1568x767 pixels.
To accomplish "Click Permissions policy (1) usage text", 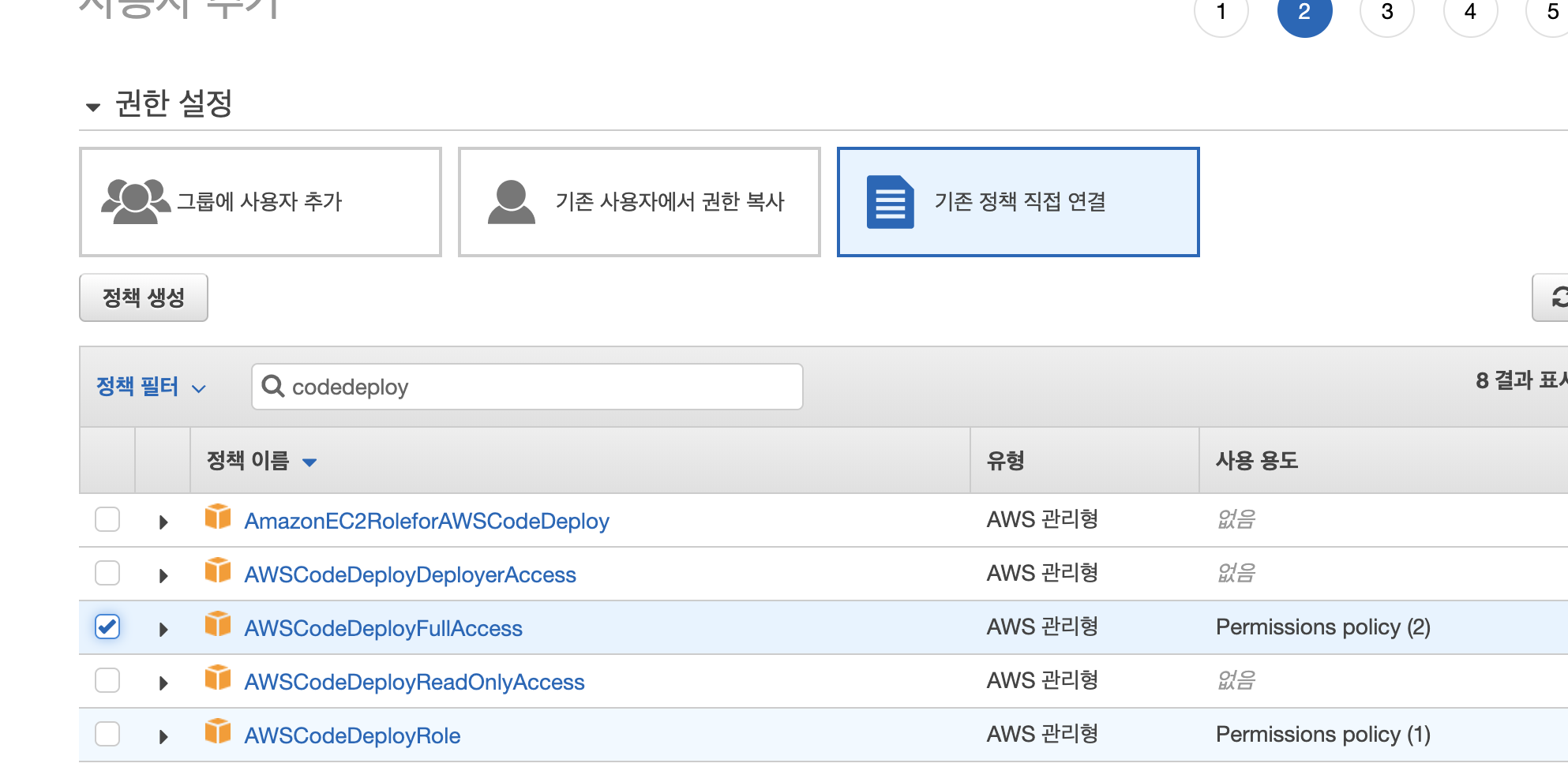I will coord(1323,735).
